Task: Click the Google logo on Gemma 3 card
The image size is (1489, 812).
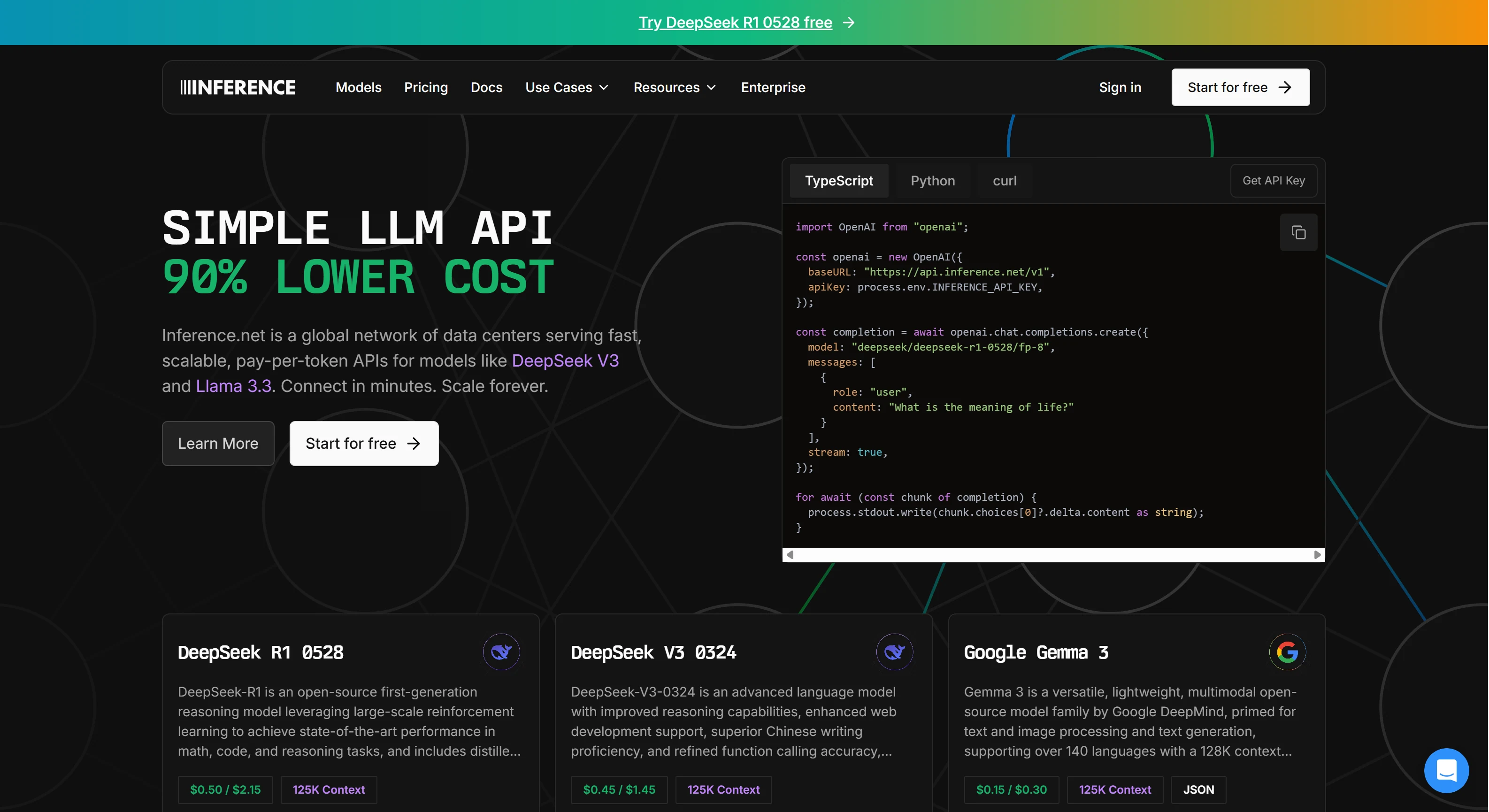Action: coord(1287,652)
